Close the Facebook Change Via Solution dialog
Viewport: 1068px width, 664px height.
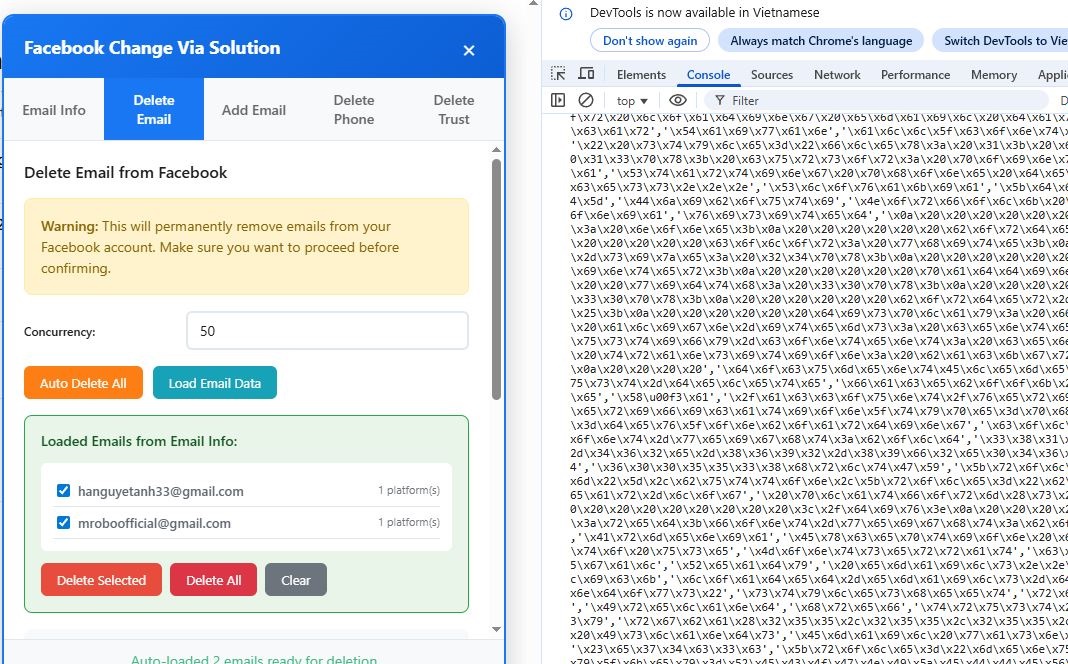point(469,50)
